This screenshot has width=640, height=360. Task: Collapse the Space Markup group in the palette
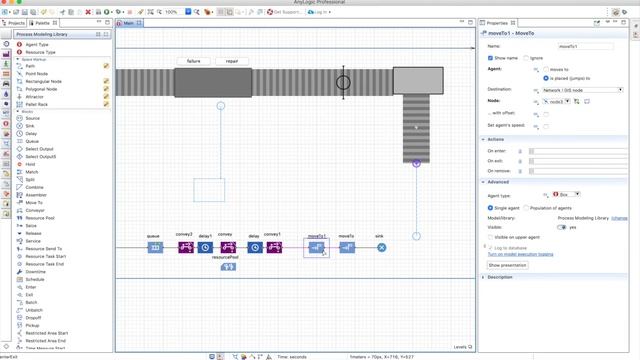18,60
